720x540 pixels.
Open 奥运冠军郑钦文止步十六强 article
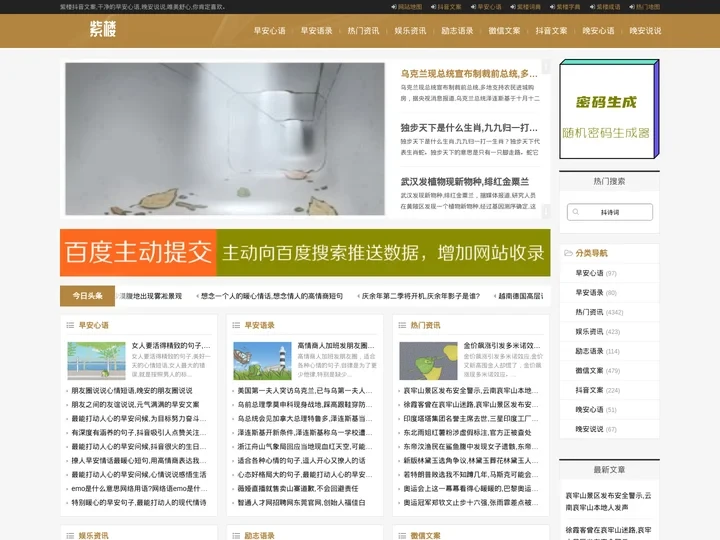pyautogui.click(x=471, y=503)
